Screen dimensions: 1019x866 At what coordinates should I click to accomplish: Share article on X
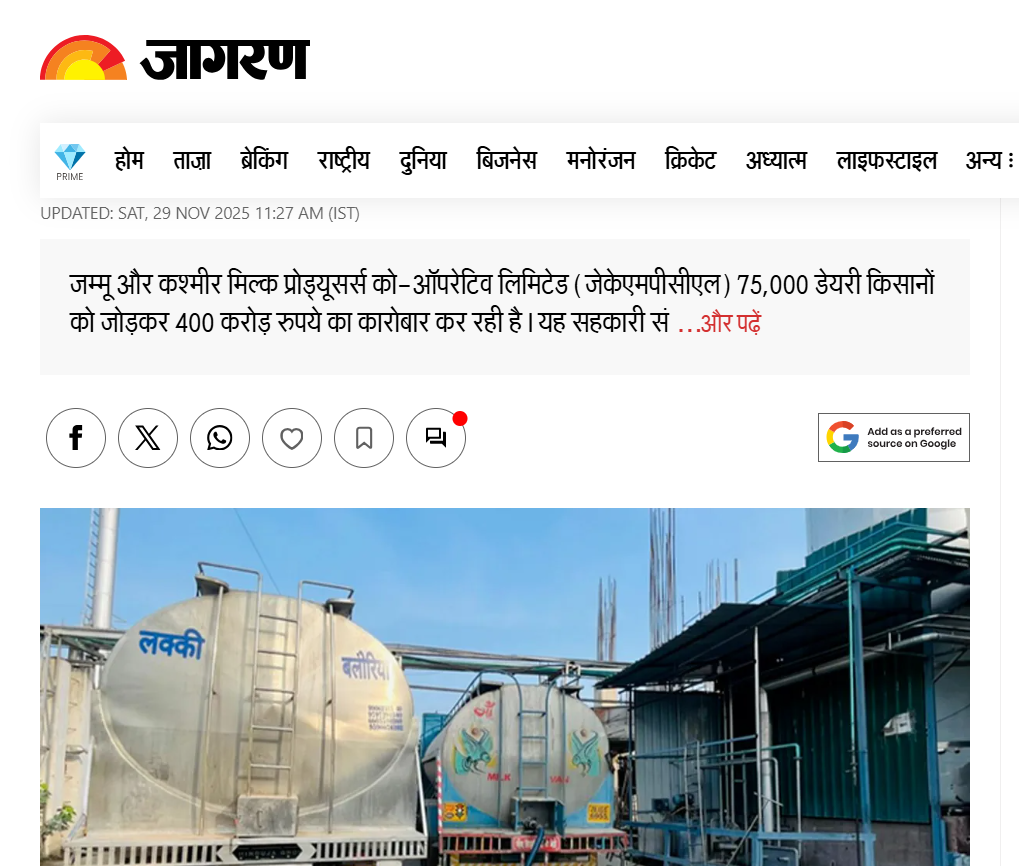[148, 438]
